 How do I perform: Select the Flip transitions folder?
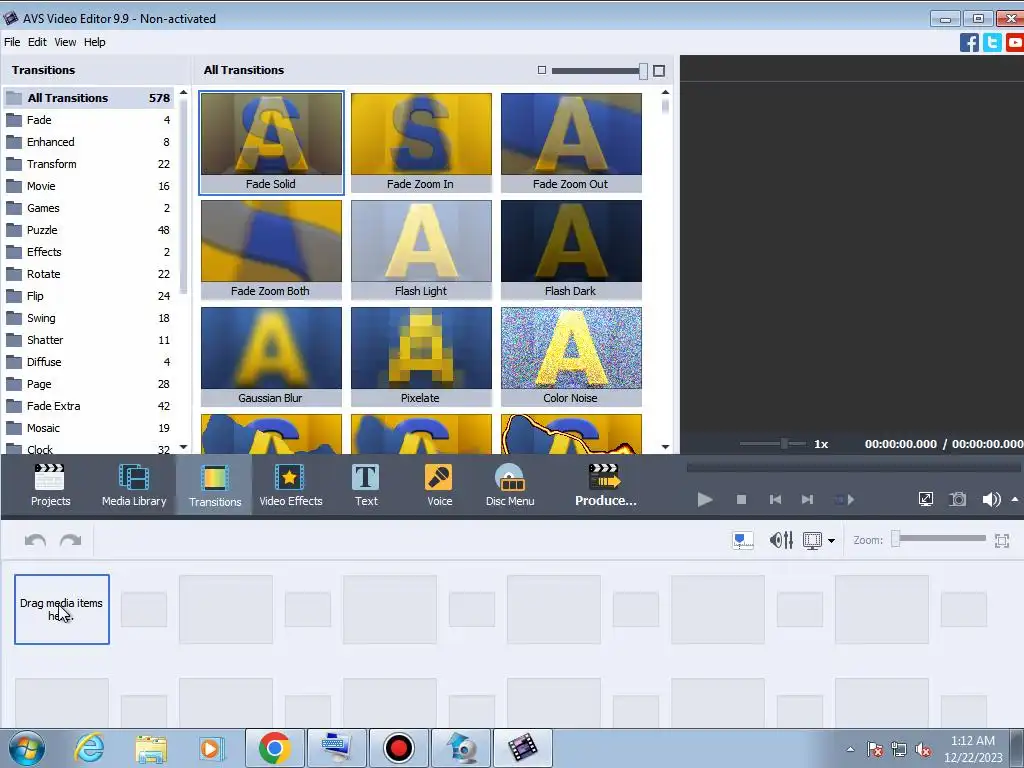(88, 296)
